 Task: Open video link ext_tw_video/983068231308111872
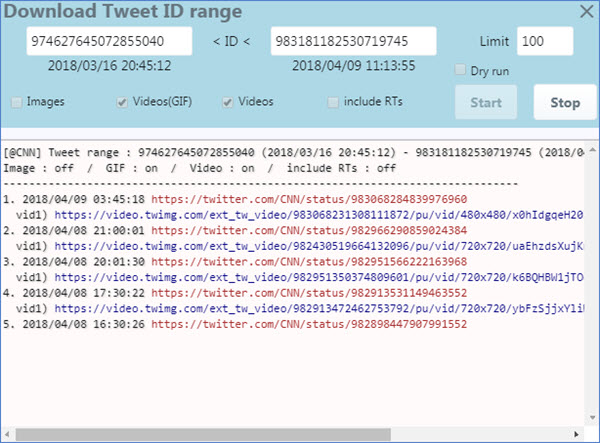(319, 215)
